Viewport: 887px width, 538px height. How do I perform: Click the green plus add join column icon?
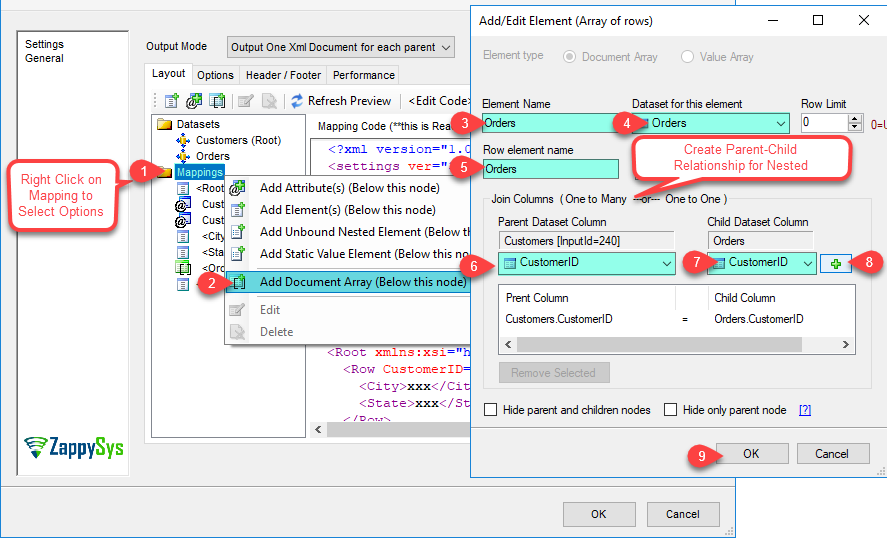836,264
